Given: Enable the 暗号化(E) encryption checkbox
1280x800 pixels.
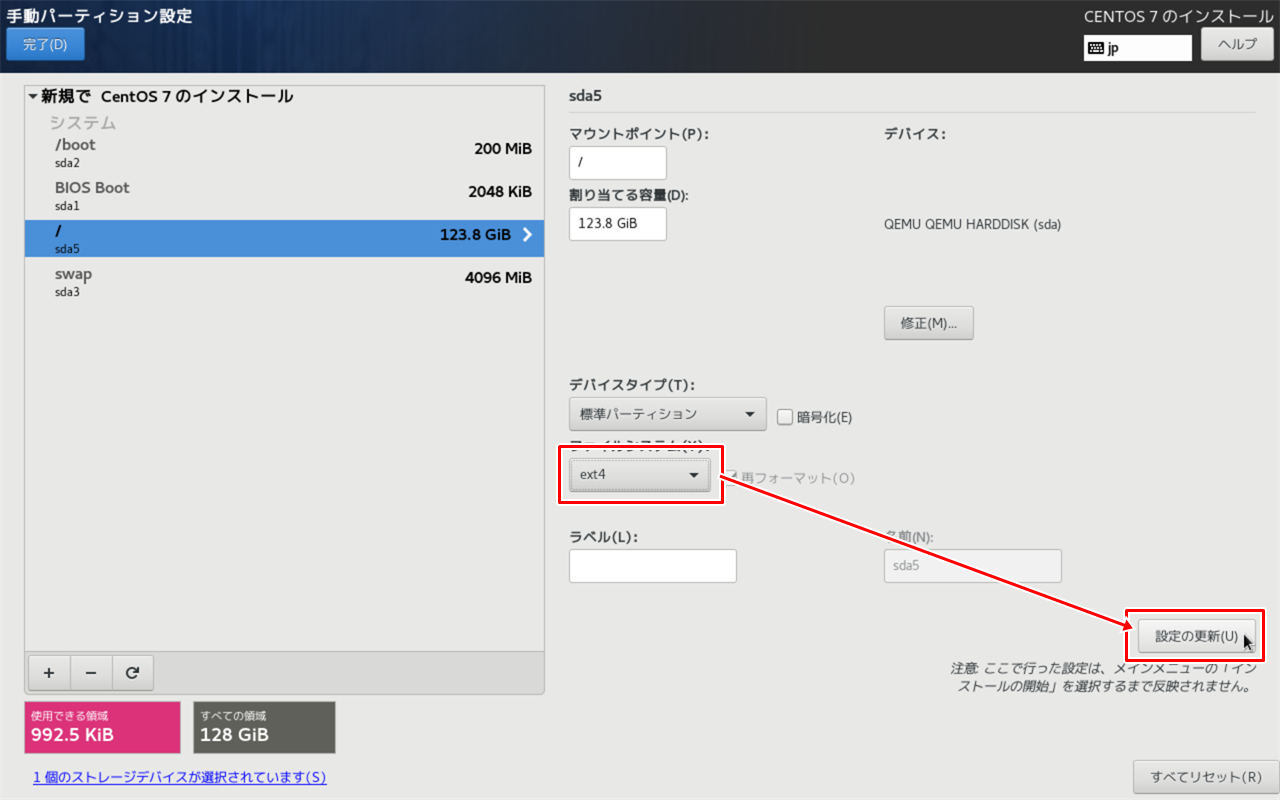Looking at the screenshot, I should [x=786, y=417].
